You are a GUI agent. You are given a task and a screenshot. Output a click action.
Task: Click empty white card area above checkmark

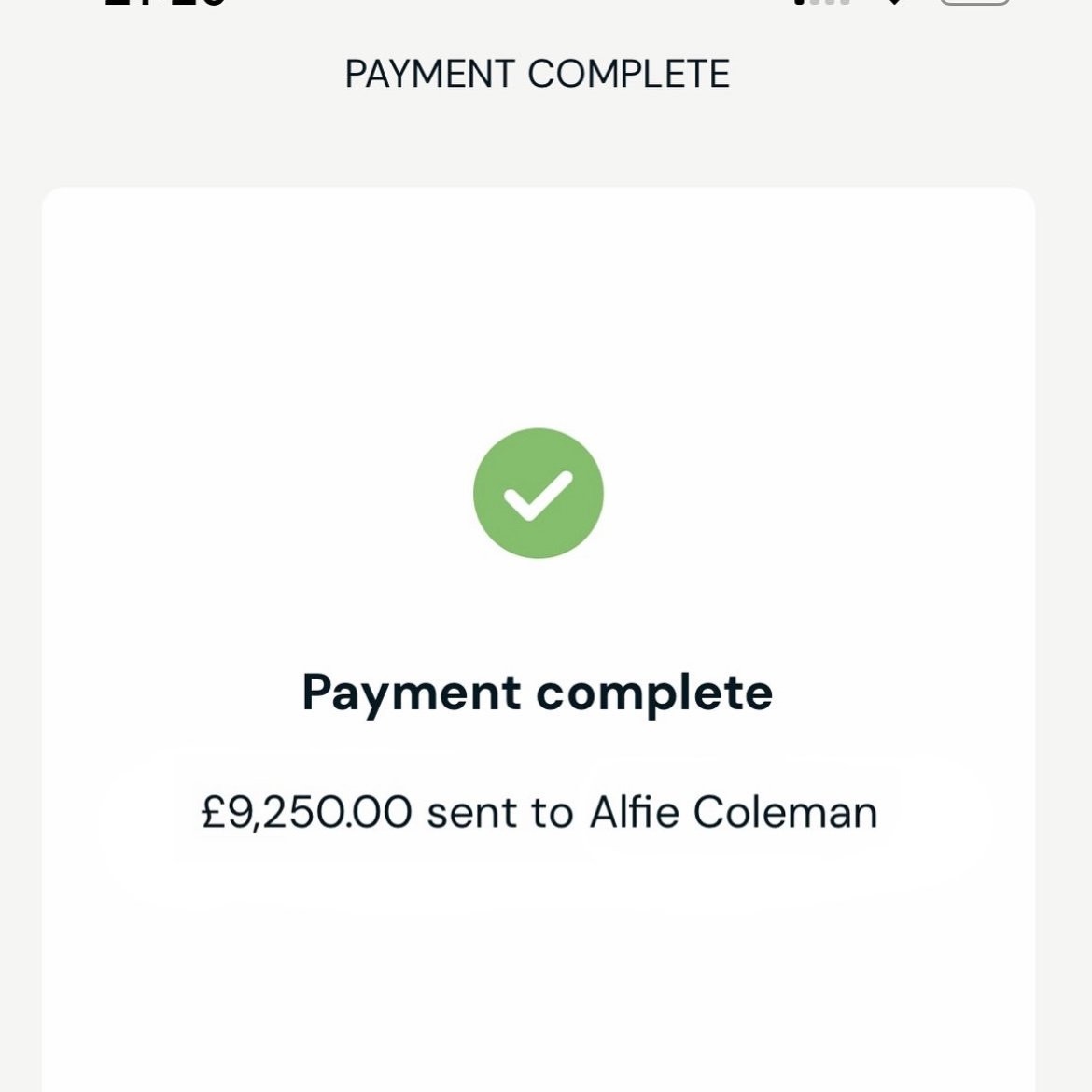538,308
